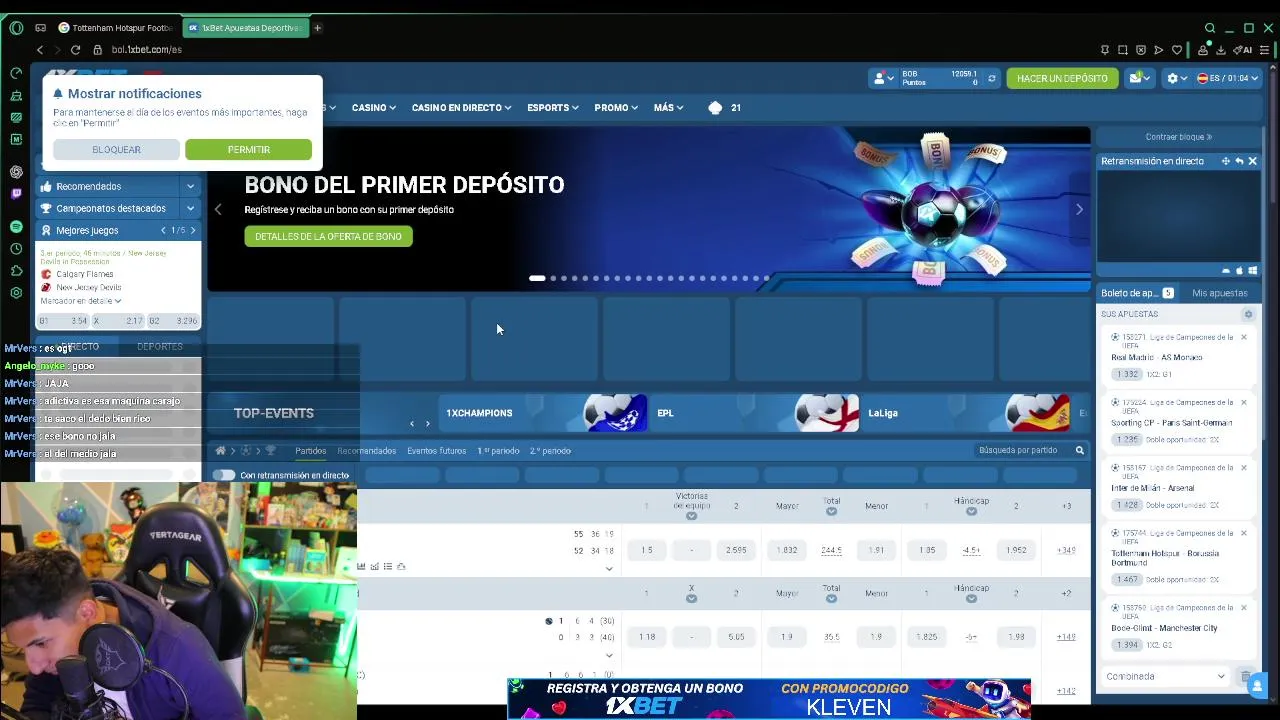Open bet slip settings gear icon

tap(1248, 314)
